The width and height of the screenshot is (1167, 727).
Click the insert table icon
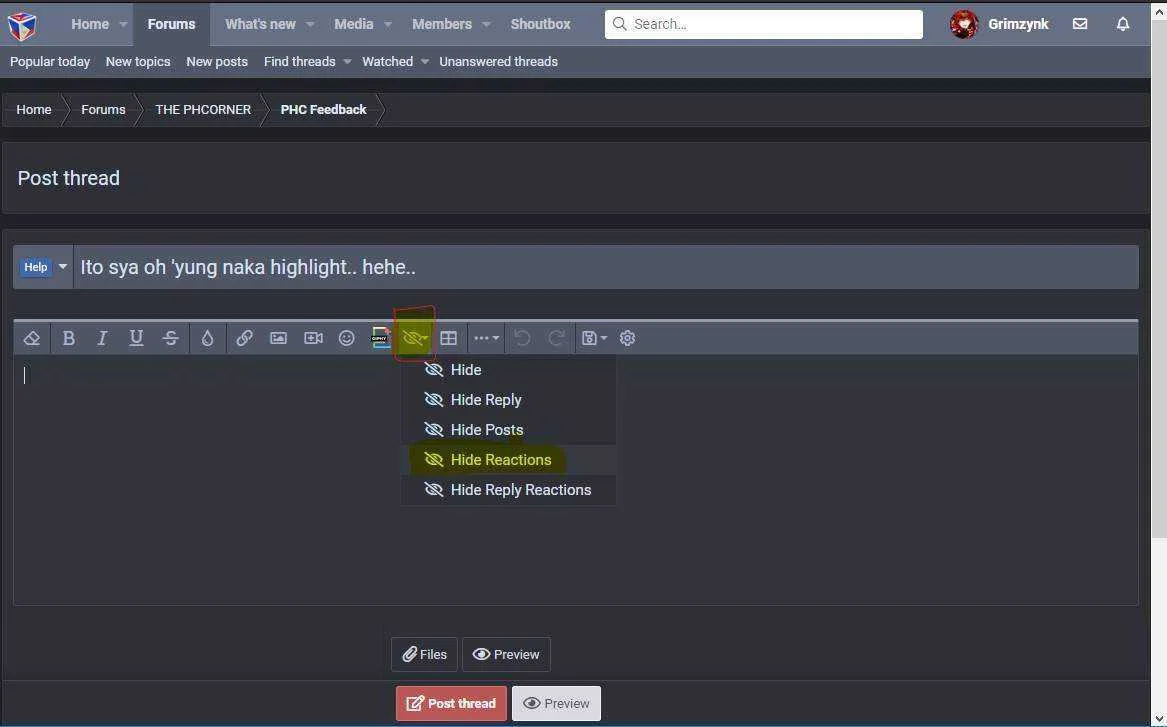(448, 339)
